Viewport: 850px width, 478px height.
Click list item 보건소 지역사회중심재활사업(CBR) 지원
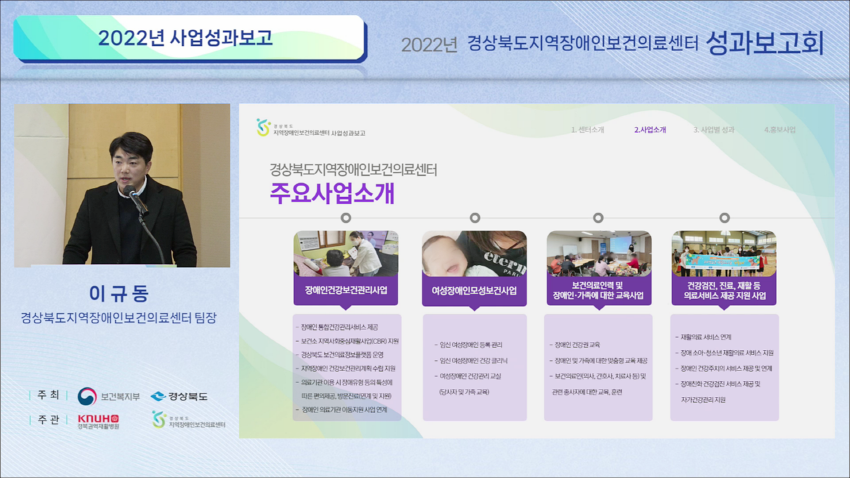click(x=350, y=341)
